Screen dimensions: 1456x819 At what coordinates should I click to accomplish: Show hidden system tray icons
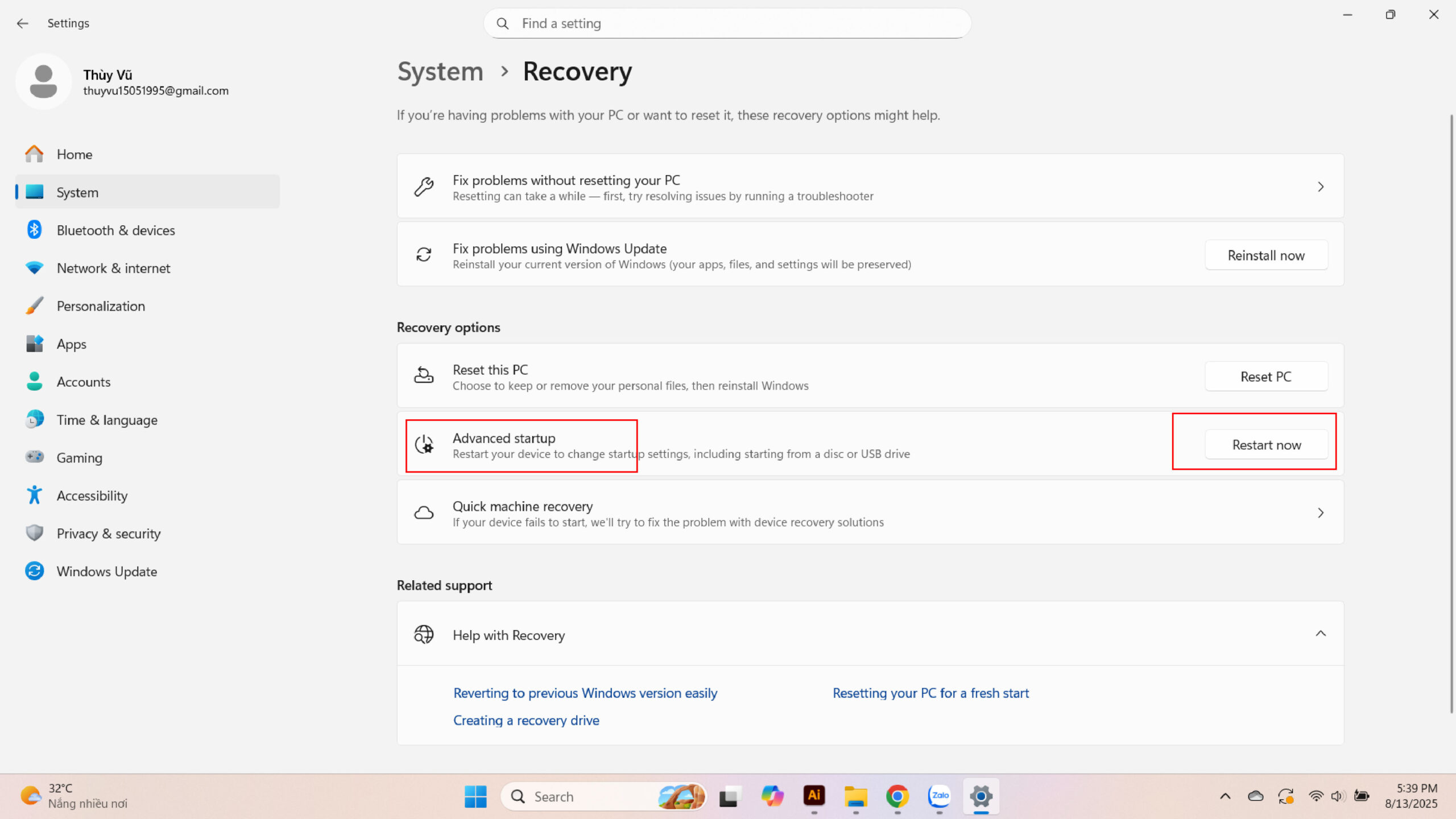coord(1225,796)
